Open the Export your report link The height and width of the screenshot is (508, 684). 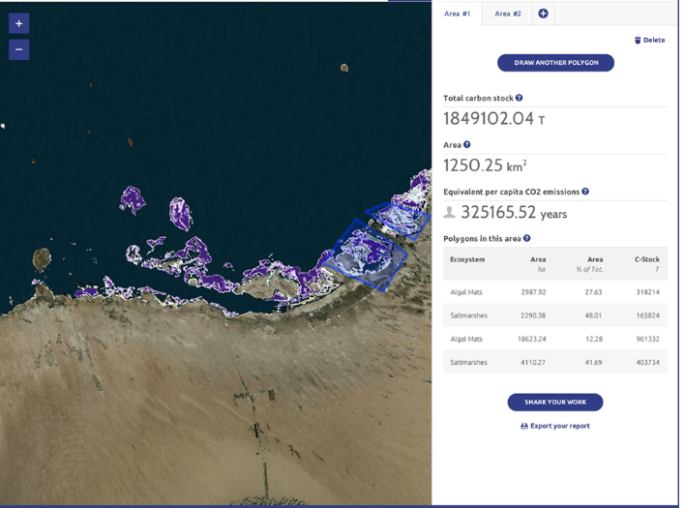coord(559,426)
